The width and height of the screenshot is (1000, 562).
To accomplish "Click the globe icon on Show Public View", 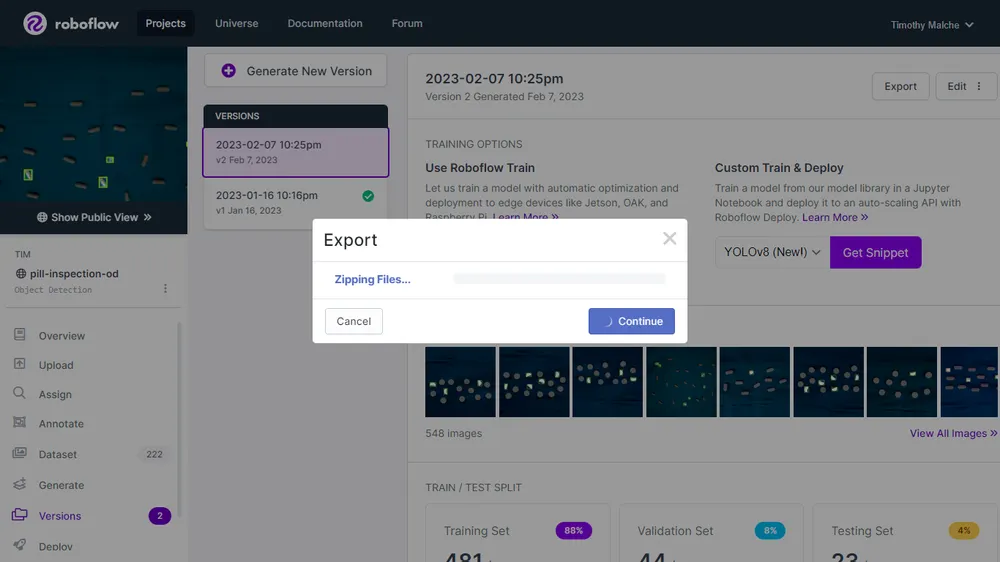I will pos(42,217).
